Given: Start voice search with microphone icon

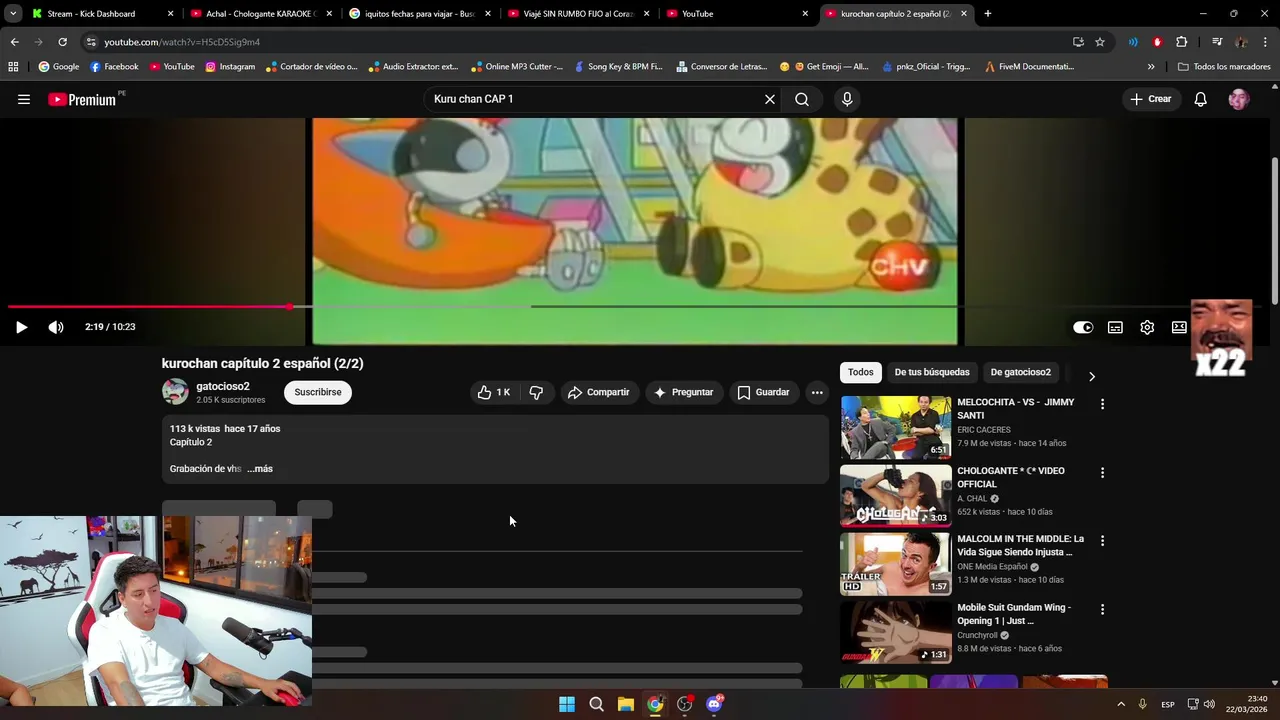Looking at the screenshot, I should click(847, 99).
